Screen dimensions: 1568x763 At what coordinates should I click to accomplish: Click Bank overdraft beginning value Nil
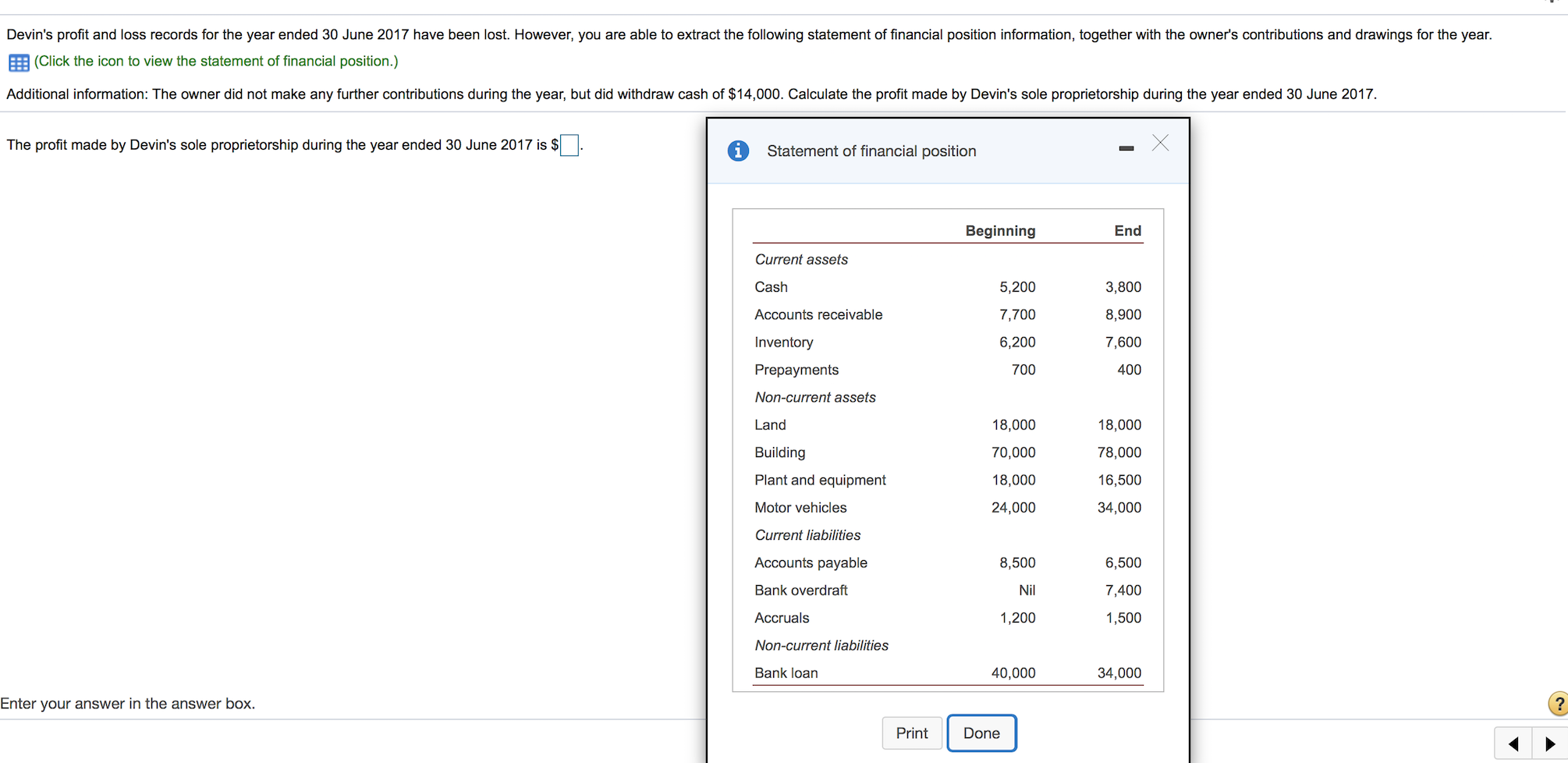pyautogui.click(x=1027, y=591)
